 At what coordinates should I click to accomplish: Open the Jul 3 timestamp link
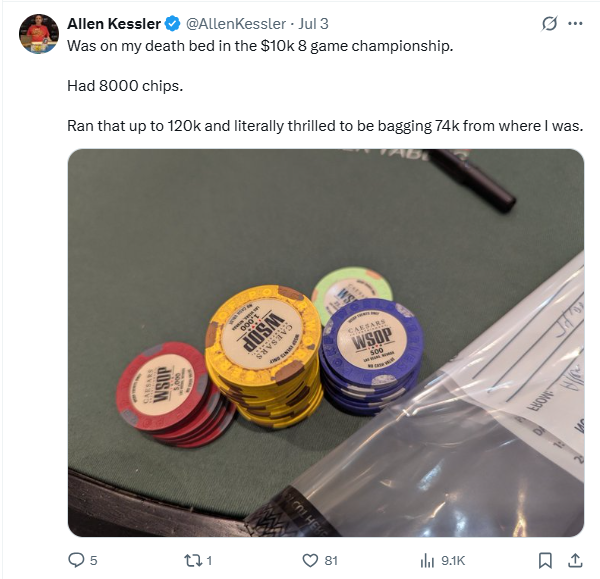[x=313, y=24]
